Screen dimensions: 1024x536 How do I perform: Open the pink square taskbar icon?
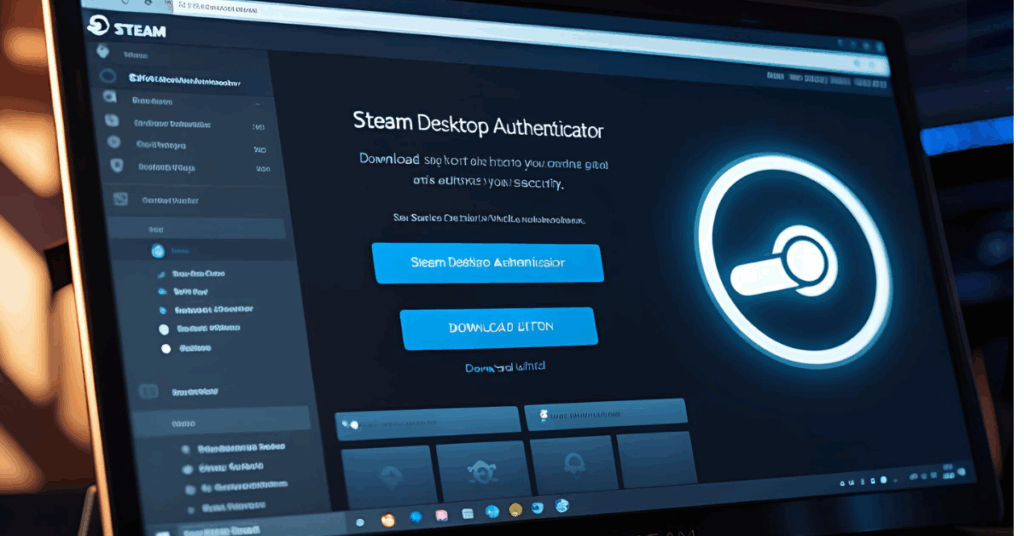(441, 516)
